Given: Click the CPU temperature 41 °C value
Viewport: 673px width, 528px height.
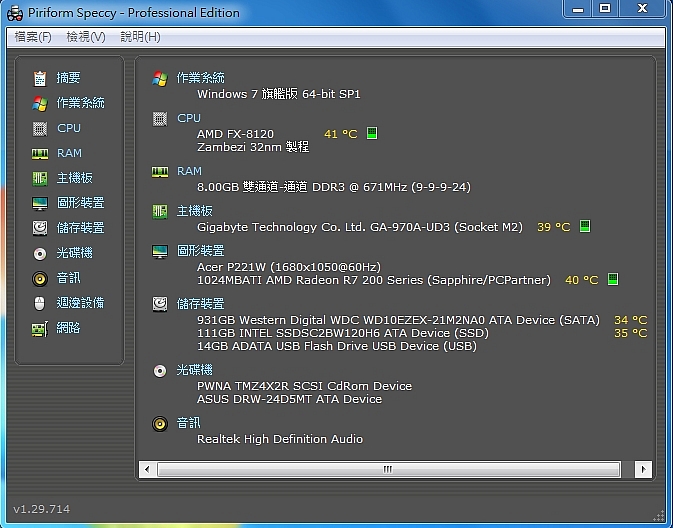Looking at the screenshot, I should (341, 134).
